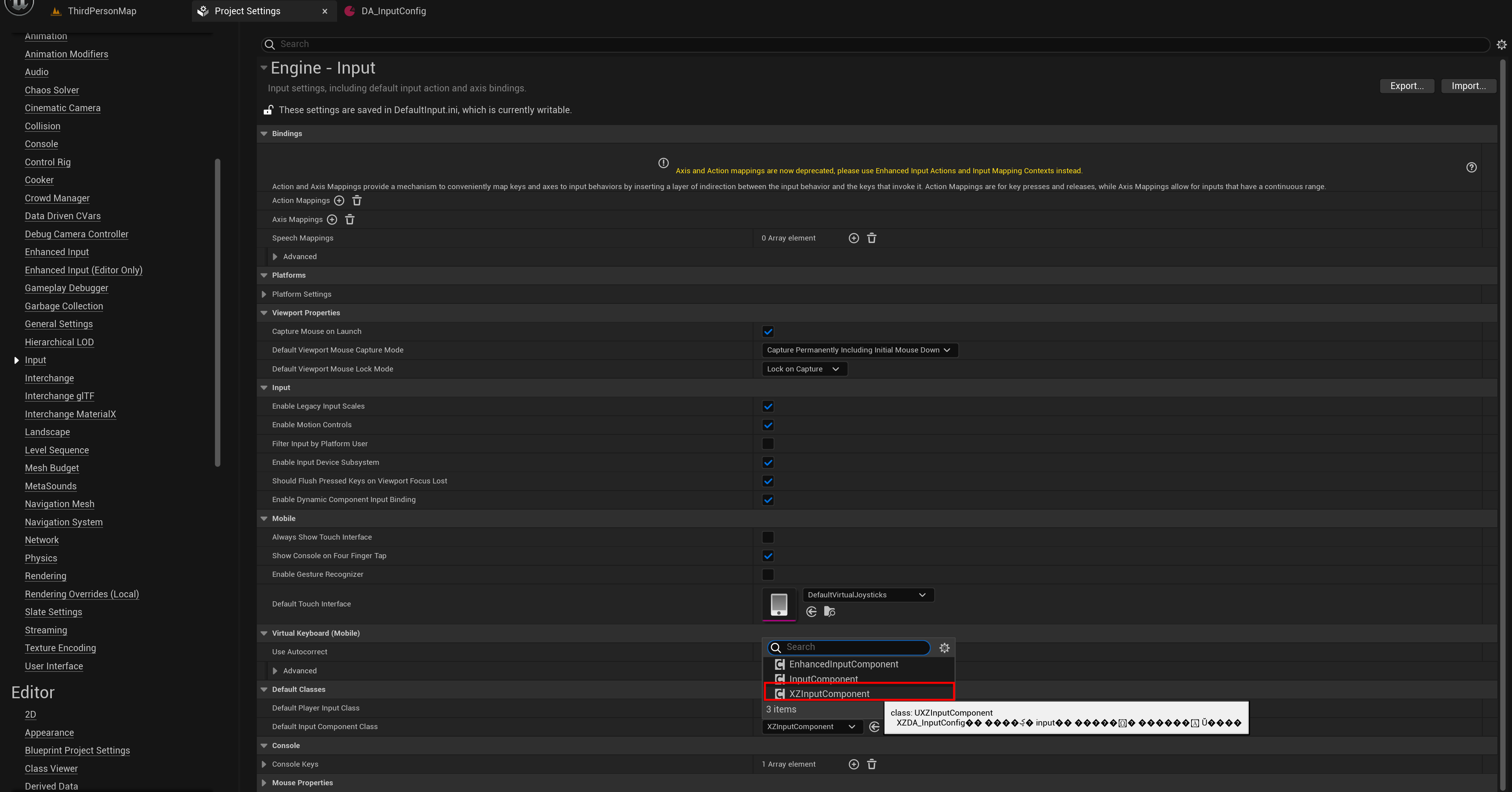Reset Default Input Component Class to default

(x=874, y=727)
